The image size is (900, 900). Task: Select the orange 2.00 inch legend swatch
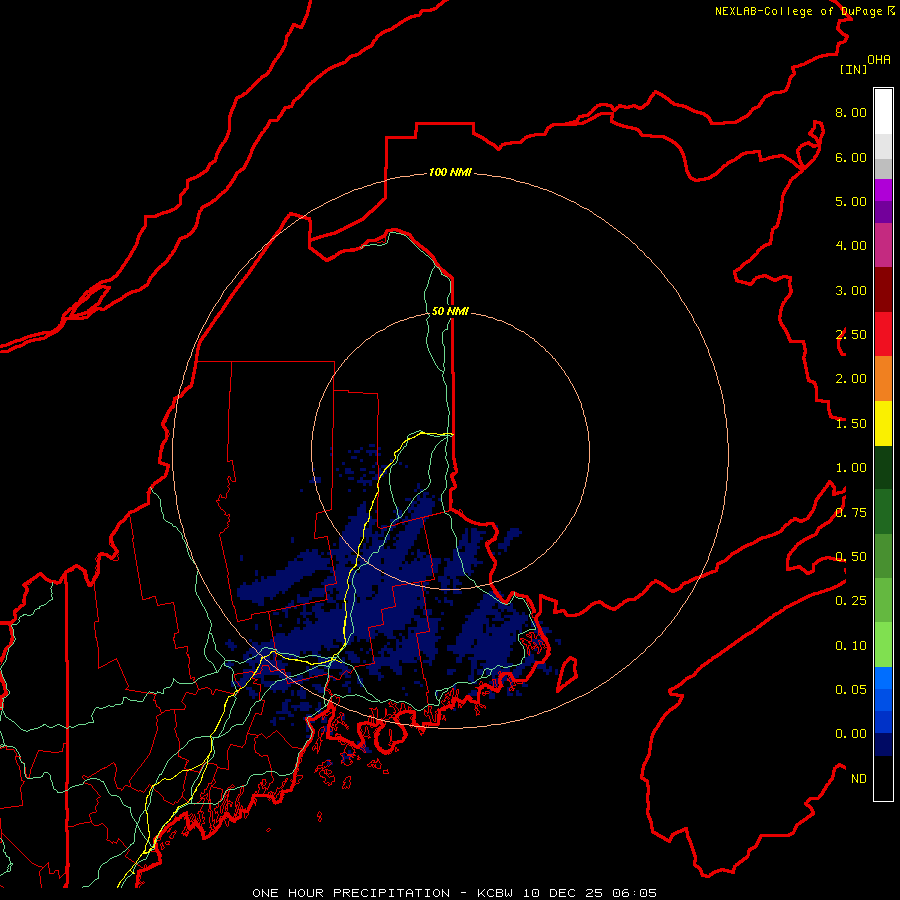point(883,378)
